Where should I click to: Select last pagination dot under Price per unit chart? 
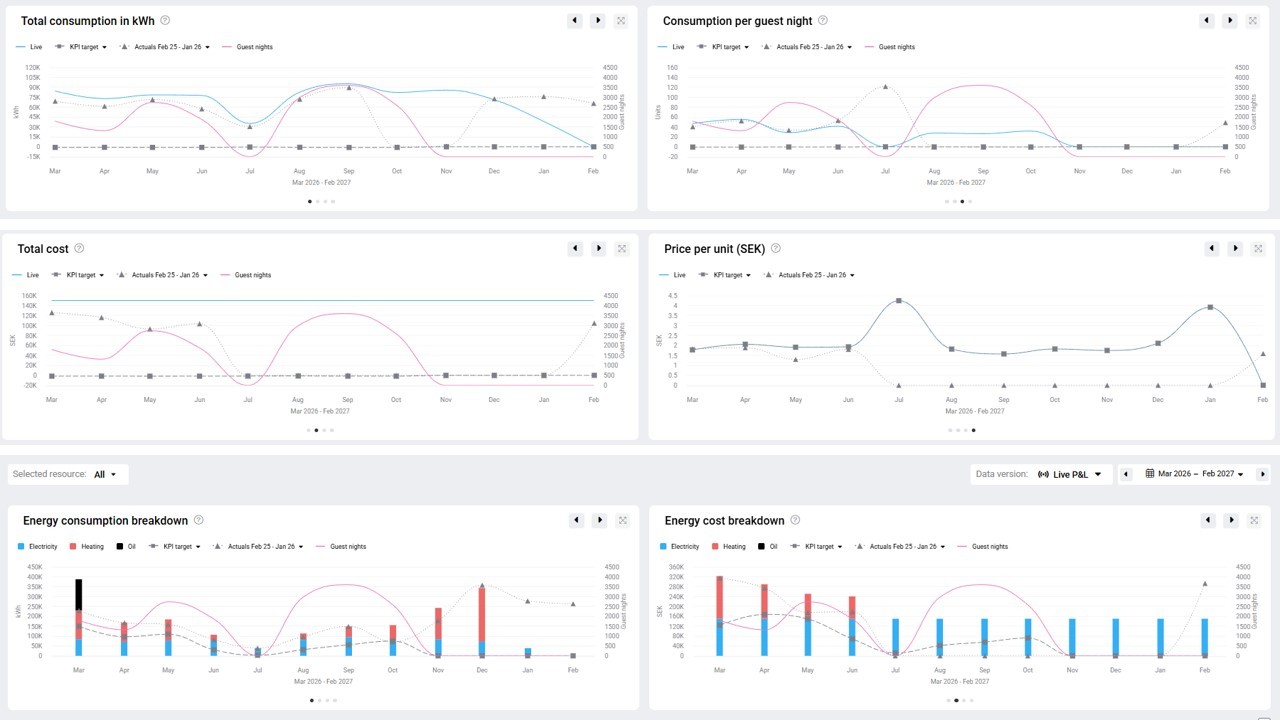(973, 430)
